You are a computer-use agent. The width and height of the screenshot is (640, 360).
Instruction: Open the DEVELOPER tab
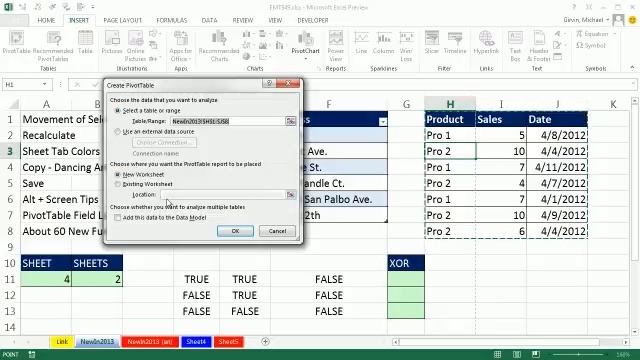pyautogui.click(x=313, y=20)
